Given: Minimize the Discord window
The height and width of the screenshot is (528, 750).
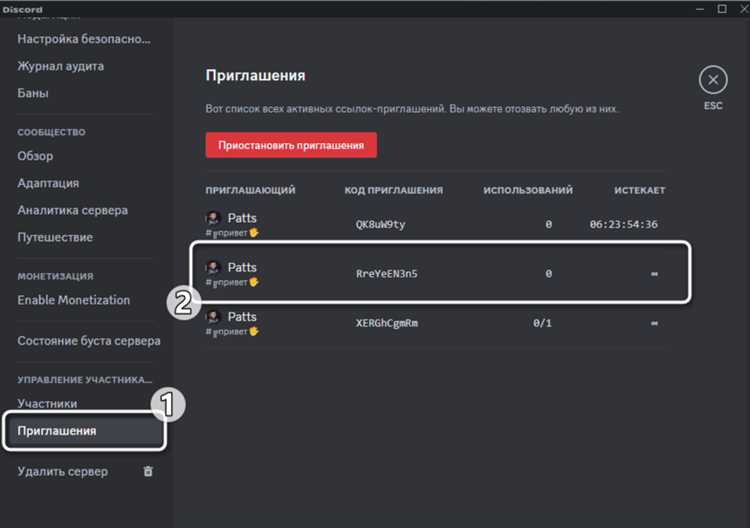Looking at the screenshot, I should pyautogui.click(x=700, y=9).
